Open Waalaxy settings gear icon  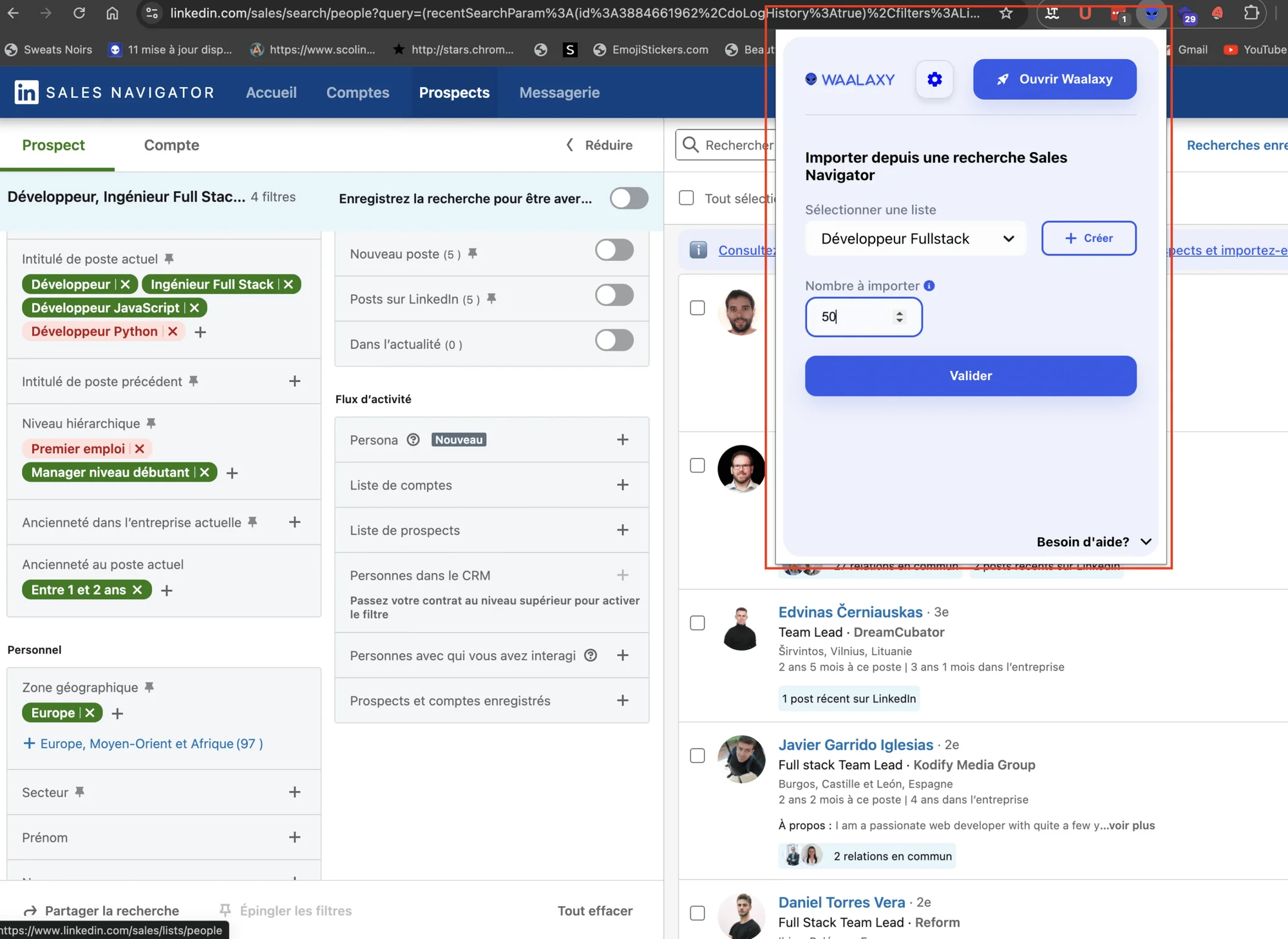point(934,79)
